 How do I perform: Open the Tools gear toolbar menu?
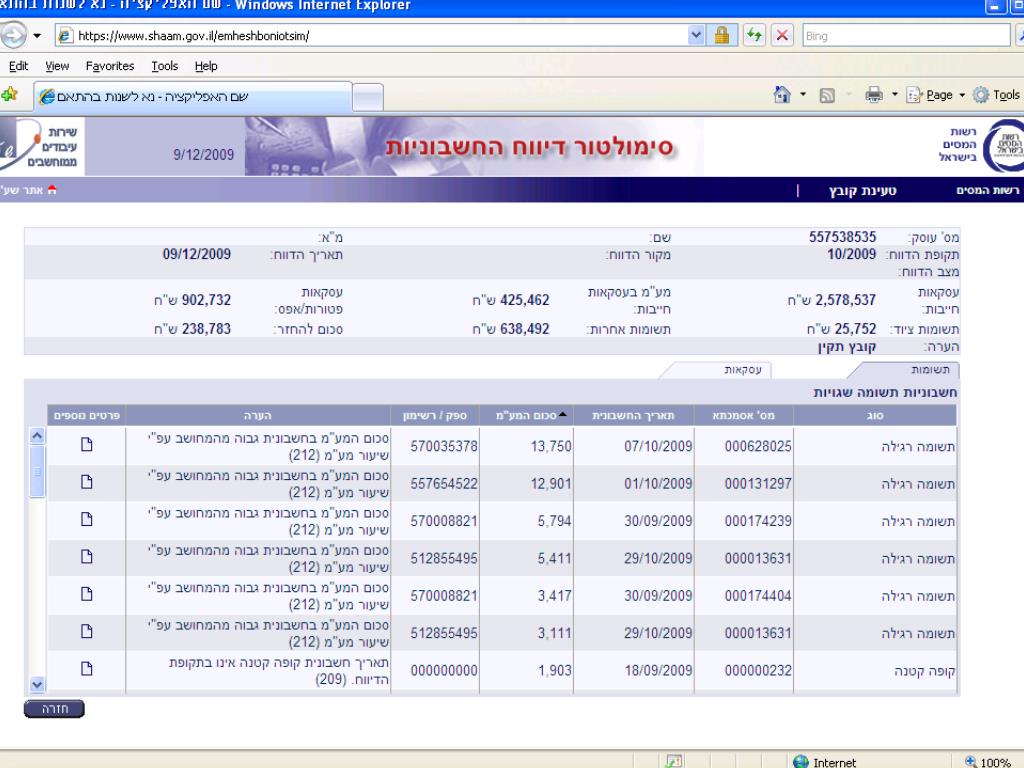coord(996,95)
